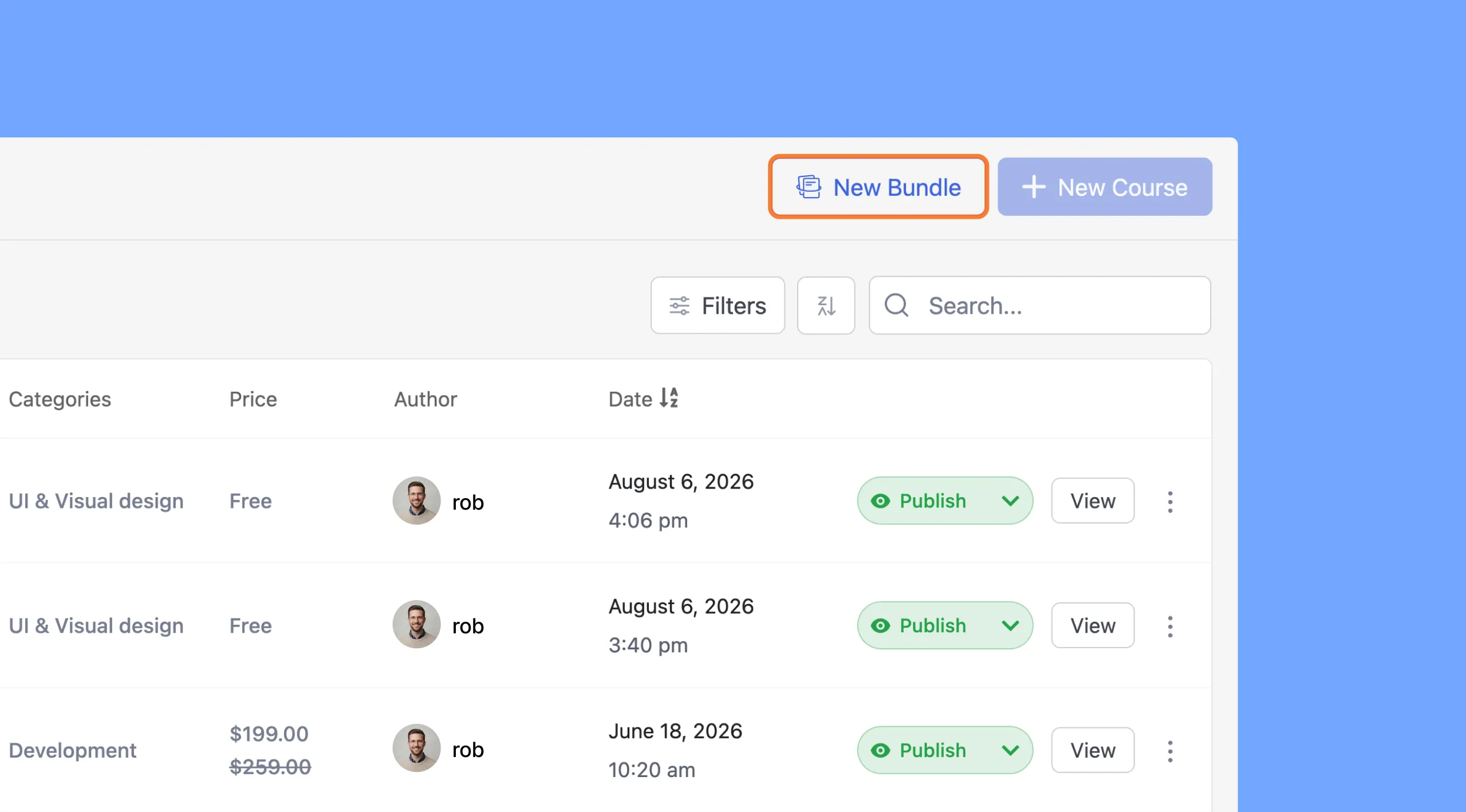Click the Author column header
Image resolution: width=1466 pixels, height=812 pixels.
pyautogui.click(x=425, y=399)
